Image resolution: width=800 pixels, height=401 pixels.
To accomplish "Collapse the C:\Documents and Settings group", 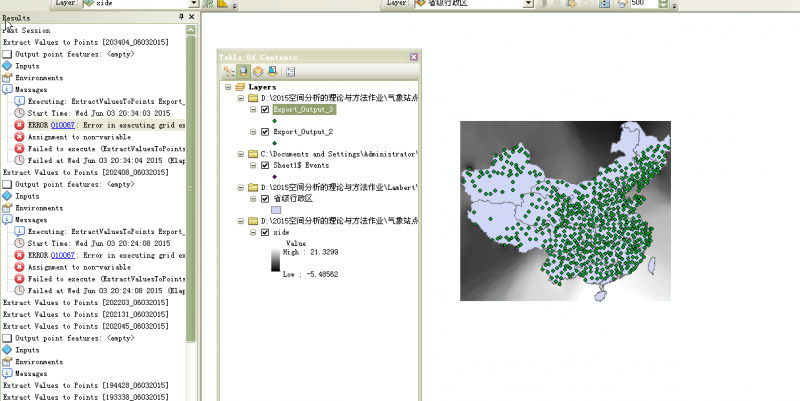I will (x=241, y=154).
